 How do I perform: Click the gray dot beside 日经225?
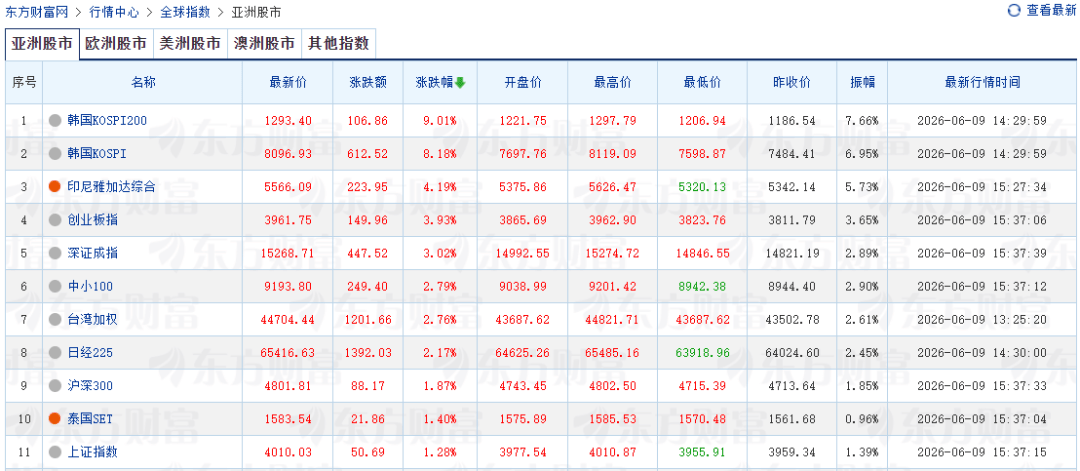coord(55,353)
